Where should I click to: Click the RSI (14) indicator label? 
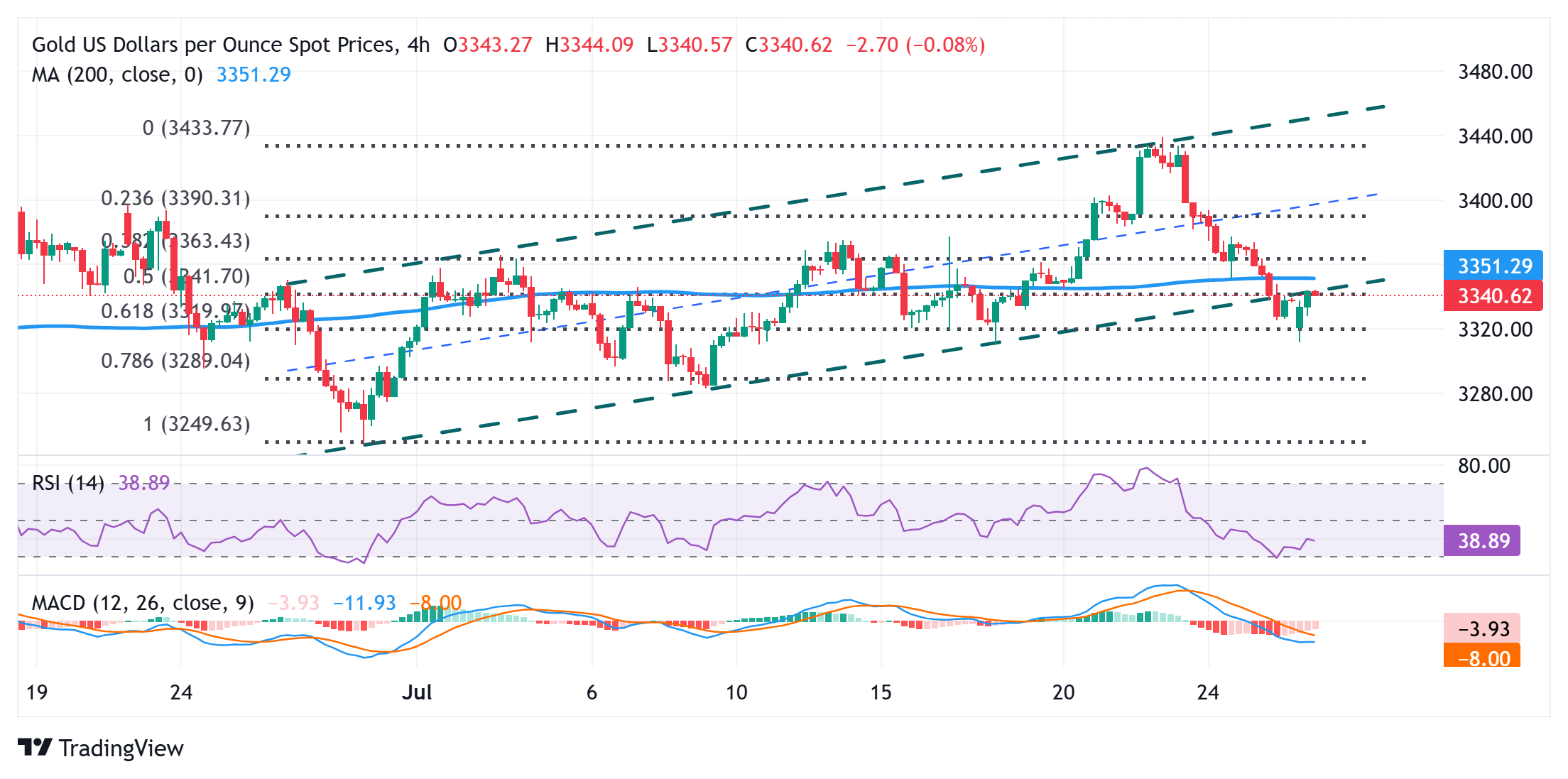tap(68, 484)
